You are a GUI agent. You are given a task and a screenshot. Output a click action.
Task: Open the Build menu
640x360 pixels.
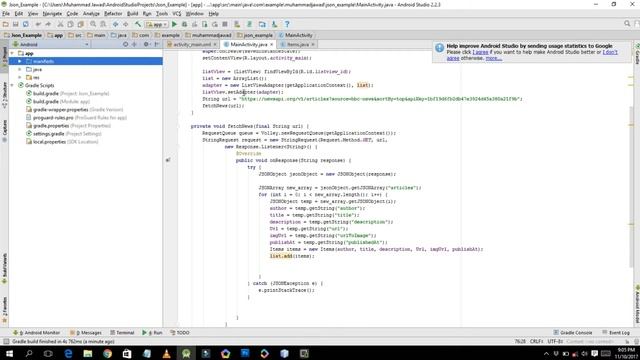coord(132,13)
